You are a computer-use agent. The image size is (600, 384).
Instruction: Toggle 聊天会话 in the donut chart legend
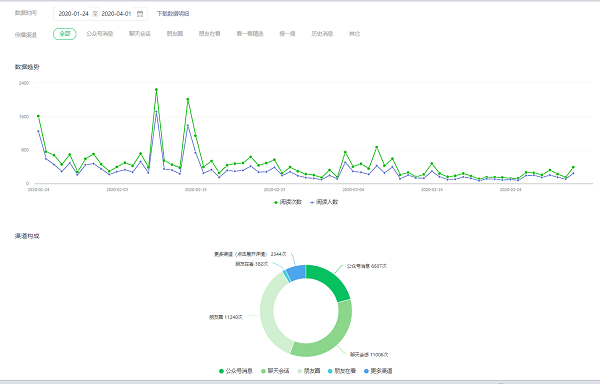[275, 371]
